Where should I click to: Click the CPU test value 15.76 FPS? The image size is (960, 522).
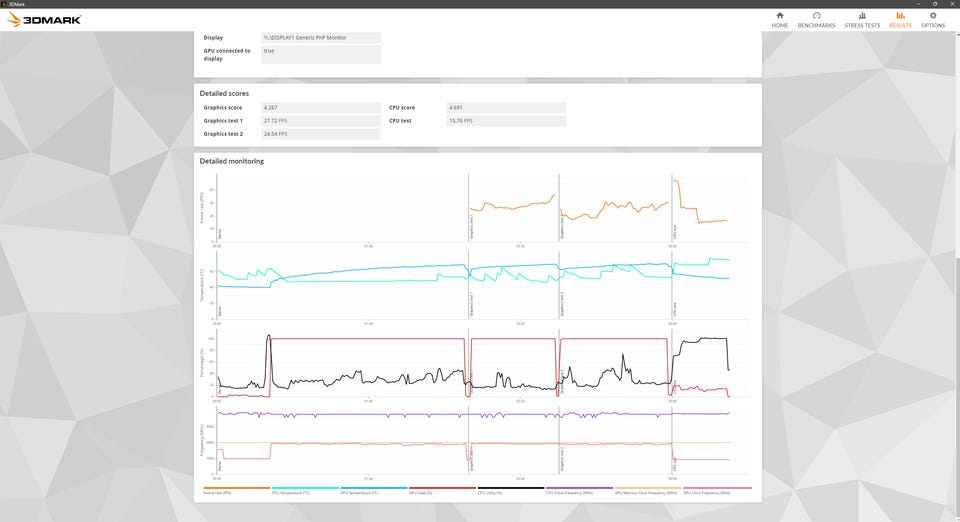pyautogui.click(x=506, y=121)
